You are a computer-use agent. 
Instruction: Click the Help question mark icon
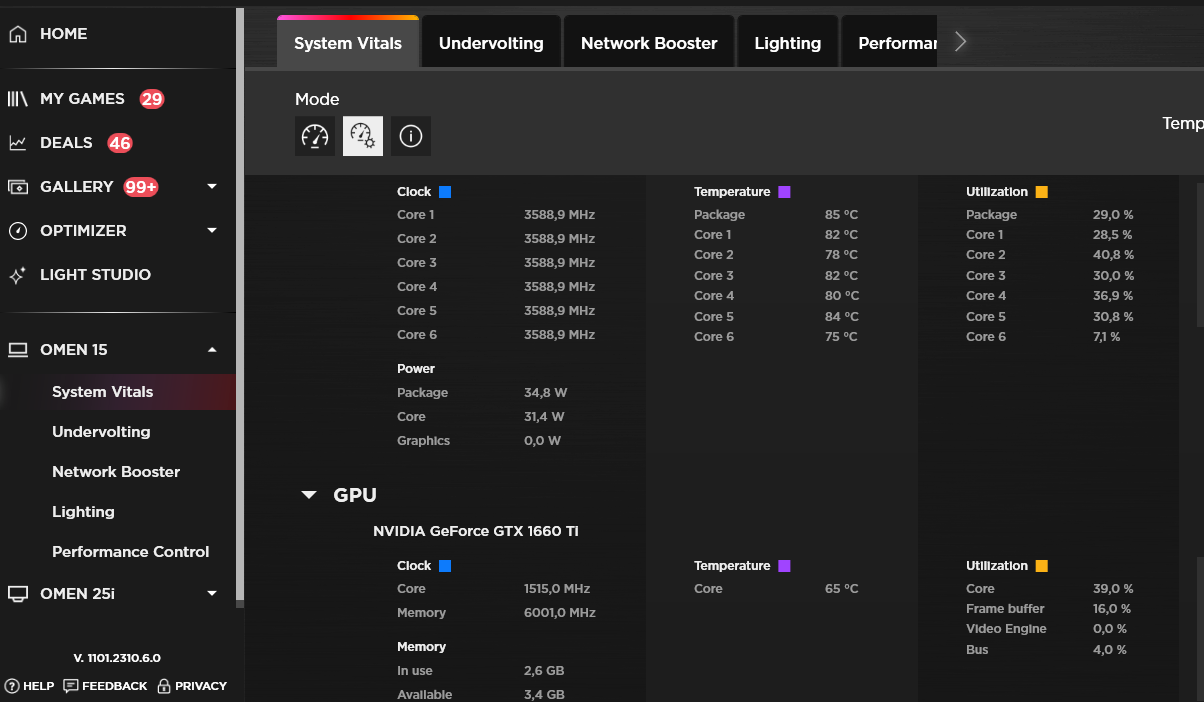(12, 686)
